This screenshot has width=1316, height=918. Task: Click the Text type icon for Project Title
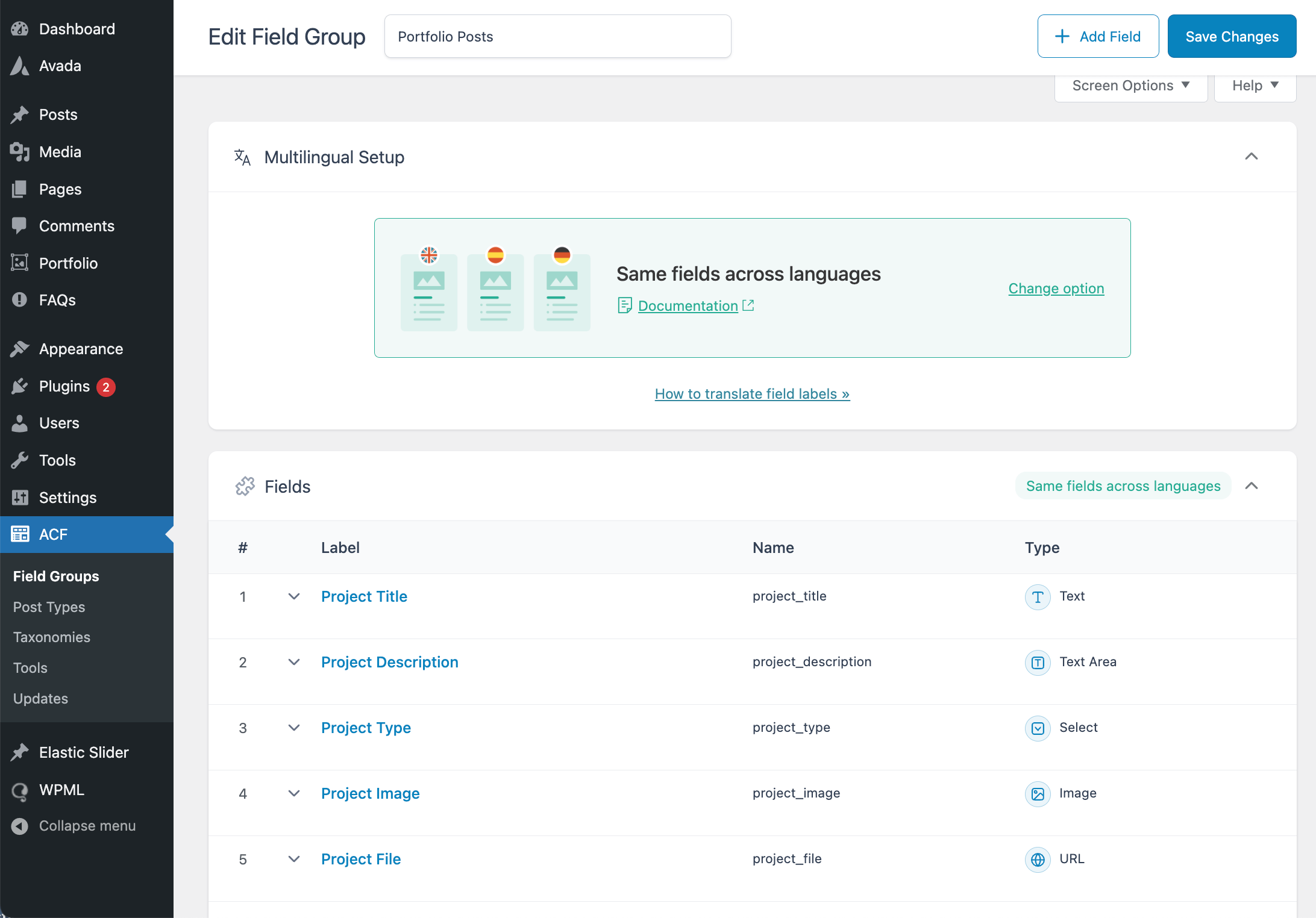click(1038, 597)
